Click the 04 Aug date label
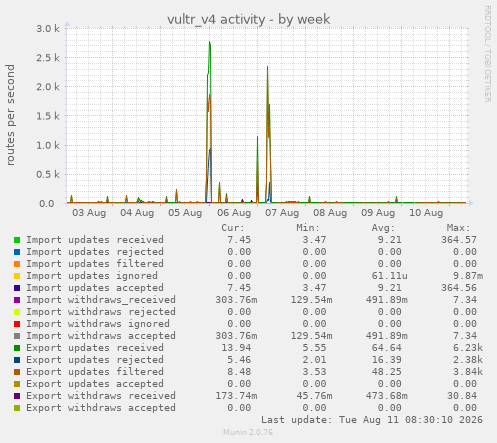Image resolution: width=497 pixels, height=443 pixels. (137, 213)
